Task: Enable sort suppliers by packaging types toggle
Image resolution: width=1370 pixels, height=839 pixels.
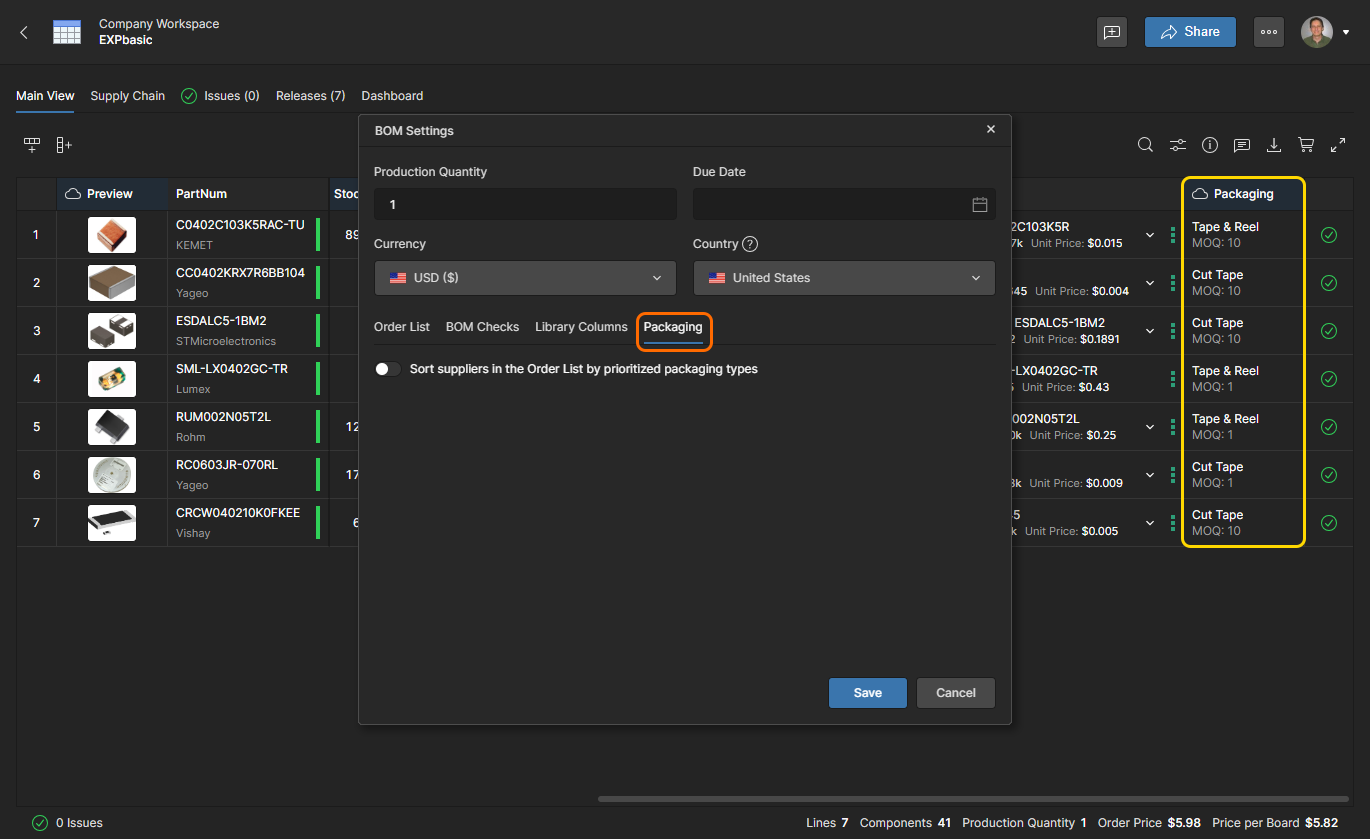Action: (x=387, y=369)
